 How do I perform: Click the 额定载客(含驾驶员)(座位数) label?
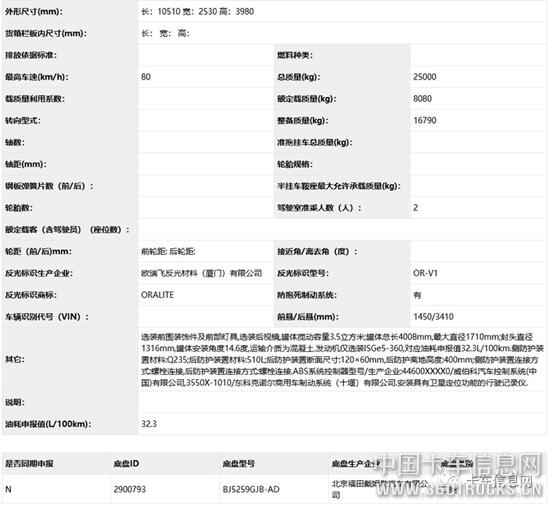(67, 230)
